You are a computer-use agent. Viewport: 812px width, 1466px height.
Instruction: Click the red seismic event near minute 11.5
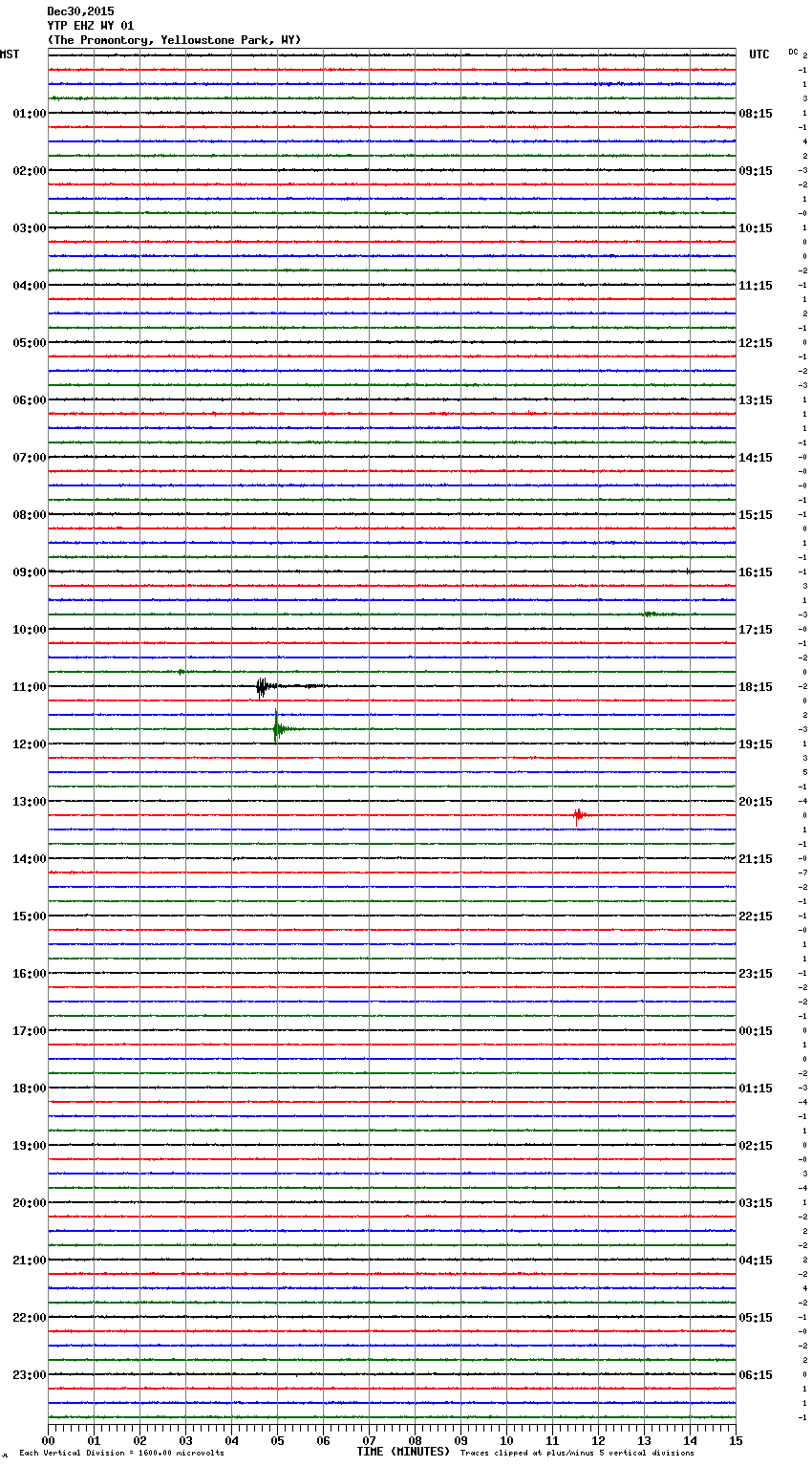pos(578,815)
